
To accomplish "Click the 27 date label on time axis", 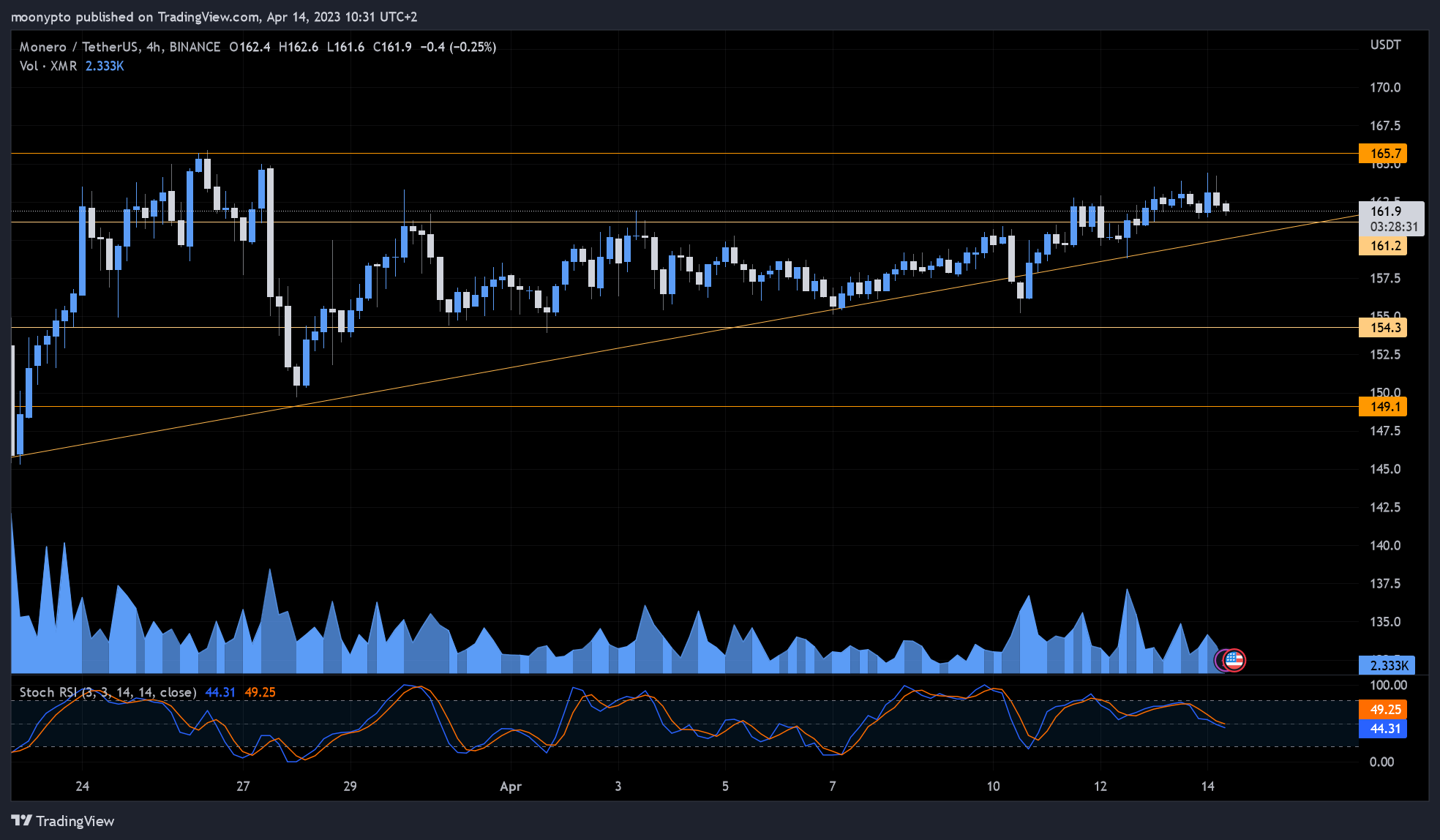I will (243, 787).
